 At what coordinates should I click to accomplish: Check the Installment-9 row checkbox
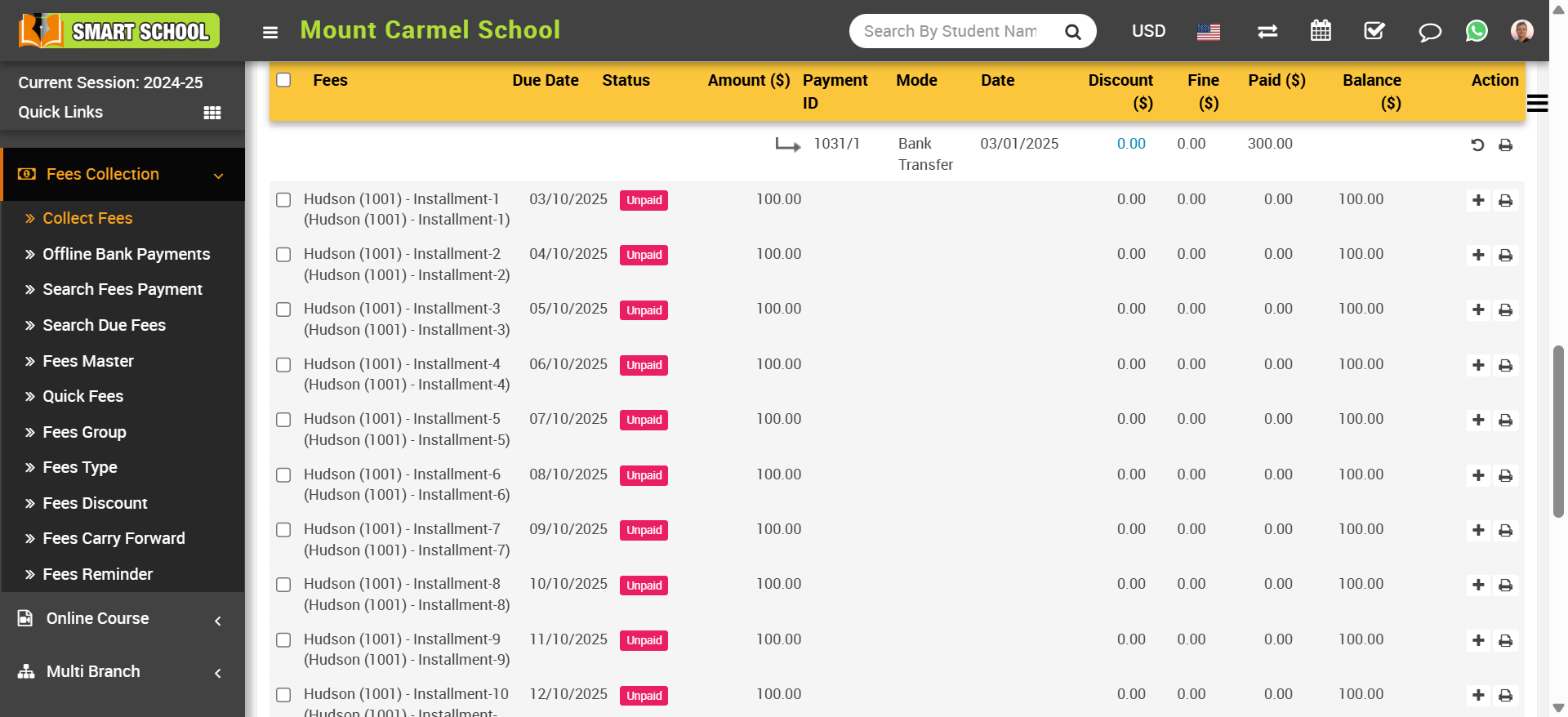(x=283, y=640)
